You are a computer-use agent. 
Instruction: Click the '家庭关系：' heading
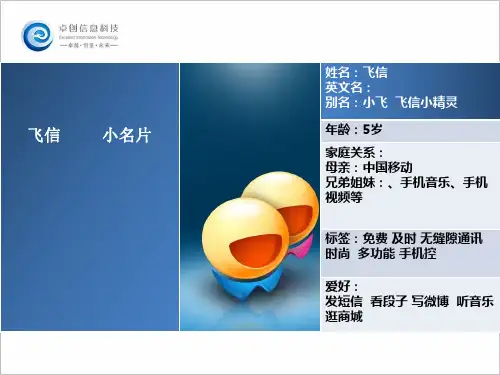pyautogui.click(x=354, y=153)
